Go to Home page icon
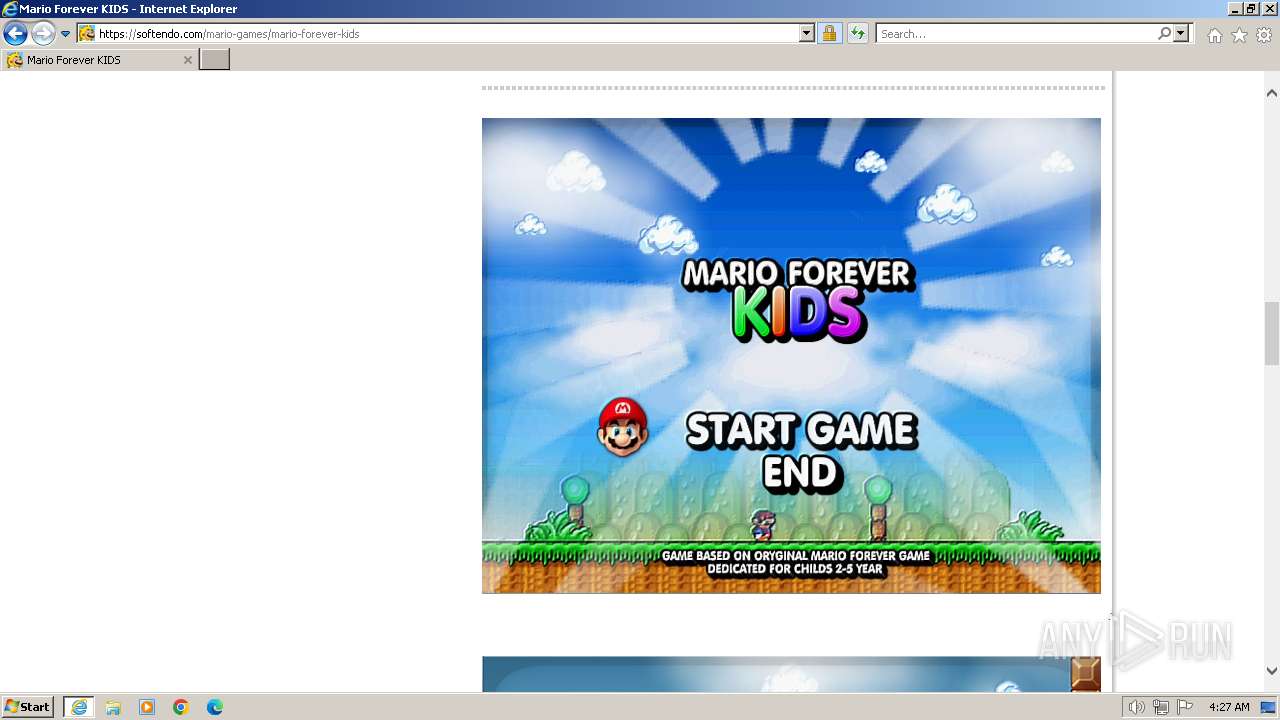The height and width of the screenshot is (720, 1280). [x=1214, y=35]
